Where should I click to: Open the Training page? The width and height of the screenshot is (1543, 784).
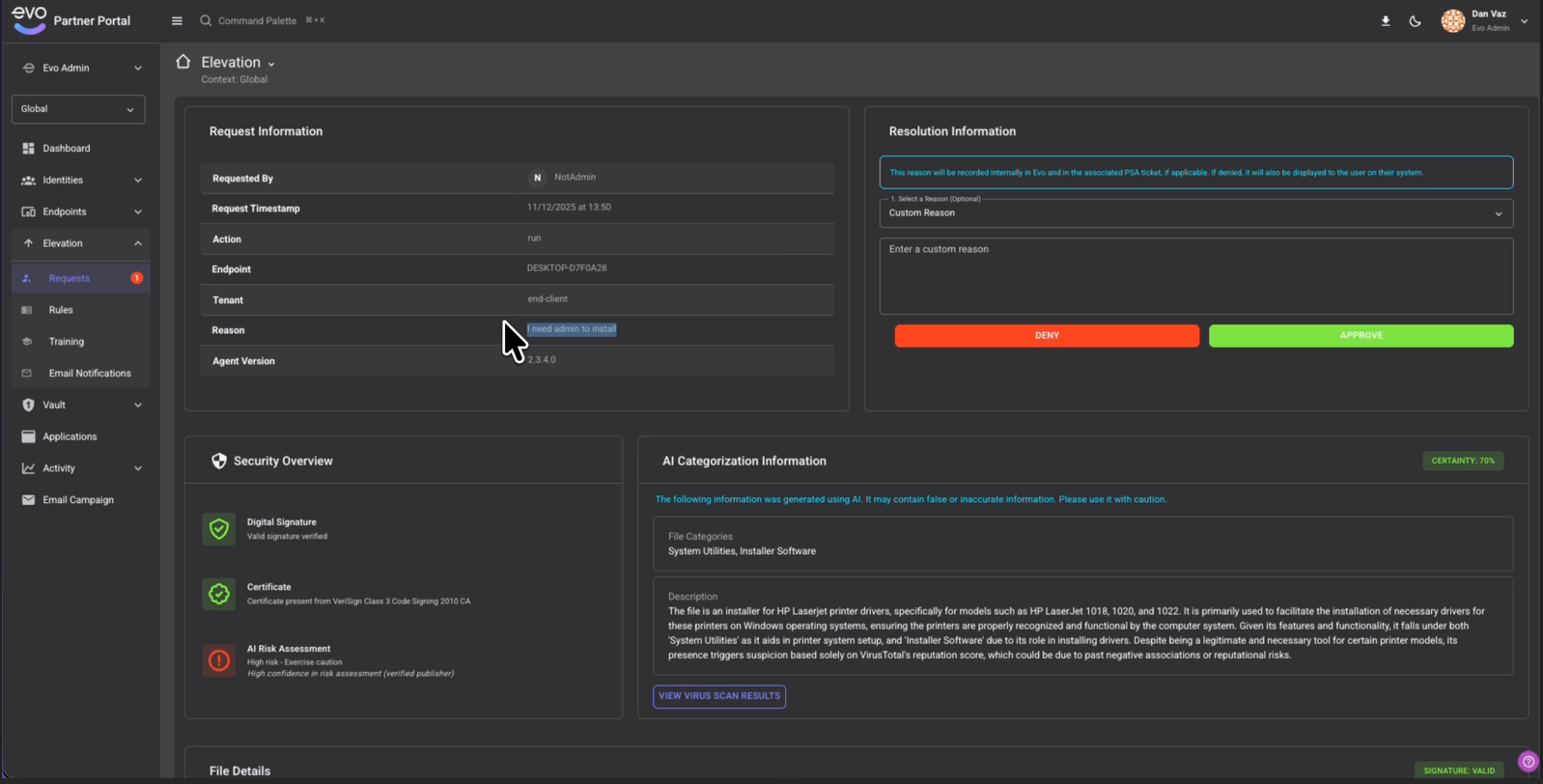coord(66,342)
